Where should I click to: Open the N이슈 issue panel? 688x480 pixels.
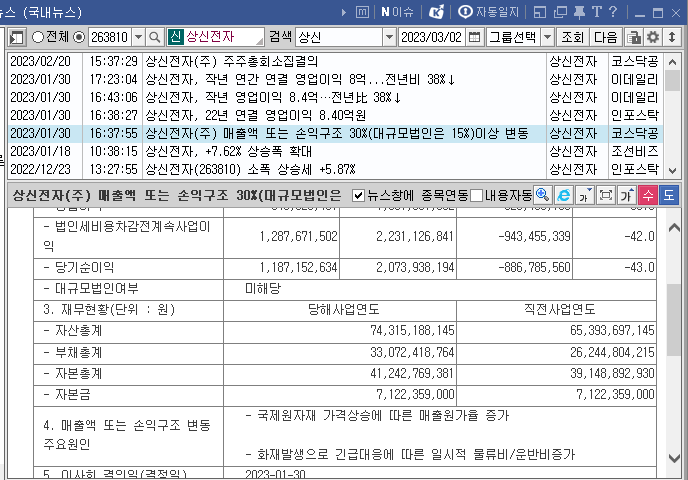pos(397,12)
